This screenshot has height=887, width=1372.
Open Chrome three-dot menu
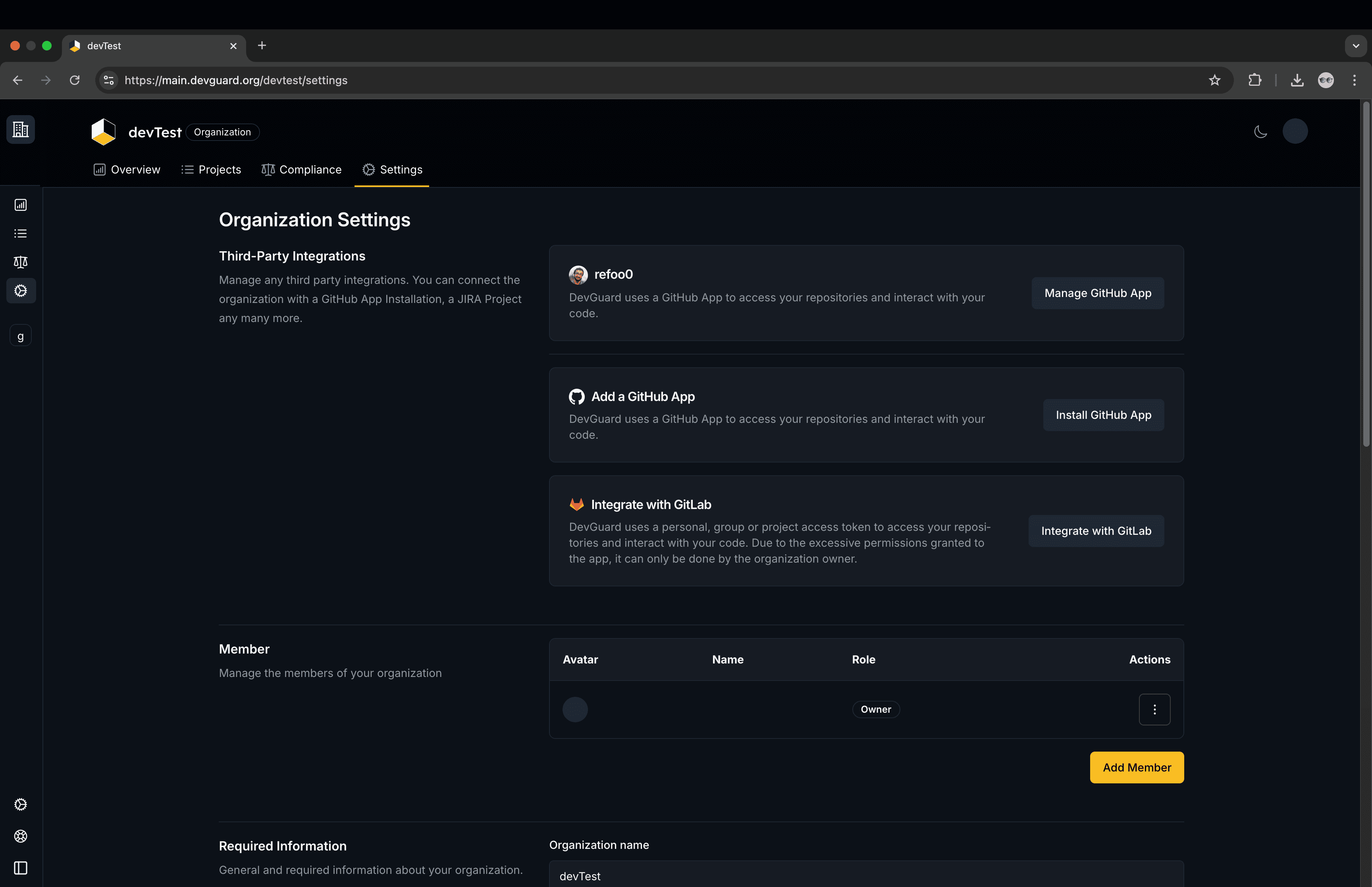tap(1354, 80)
